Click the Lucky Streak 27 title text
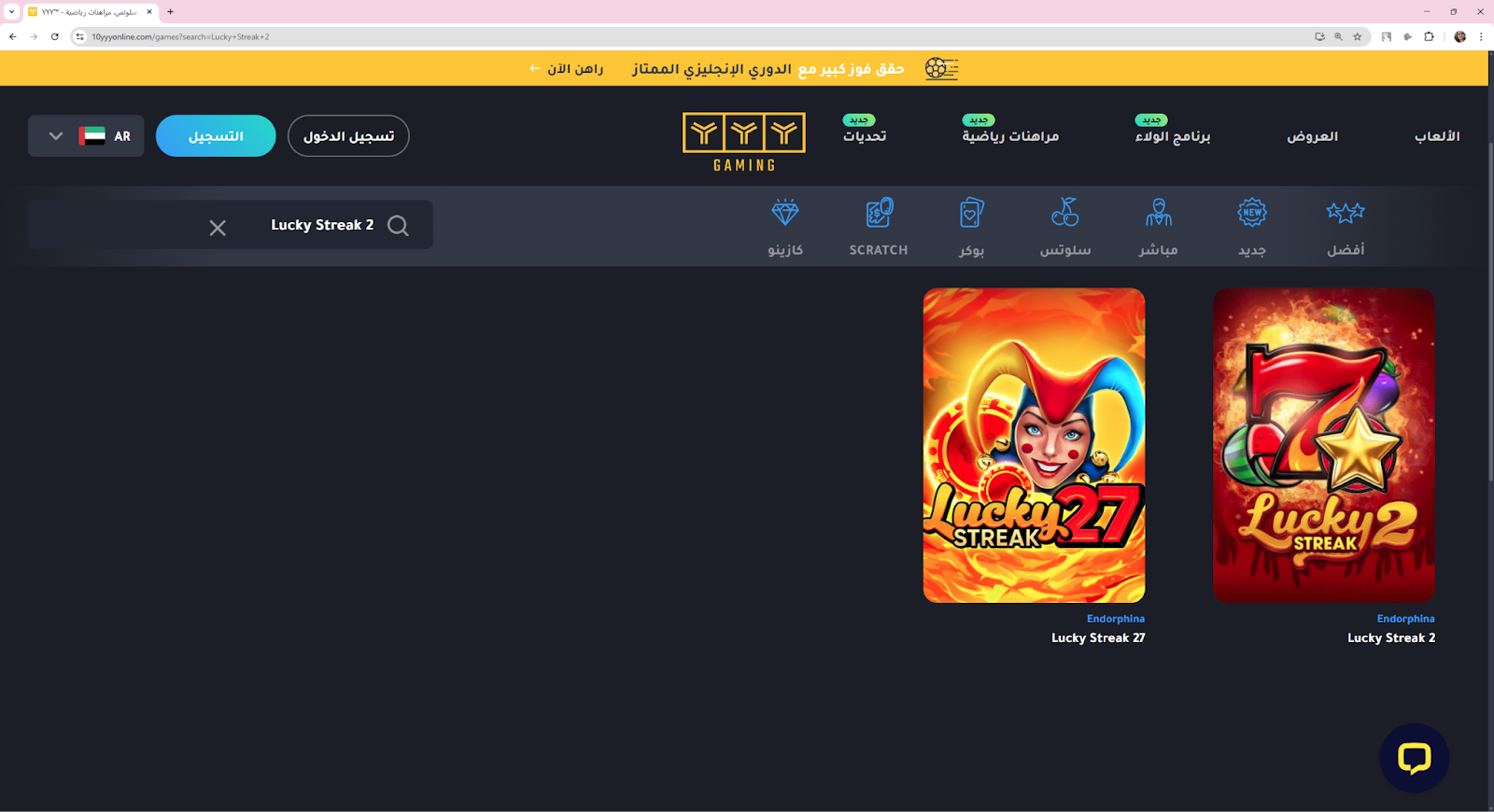 click(1098, 638)
